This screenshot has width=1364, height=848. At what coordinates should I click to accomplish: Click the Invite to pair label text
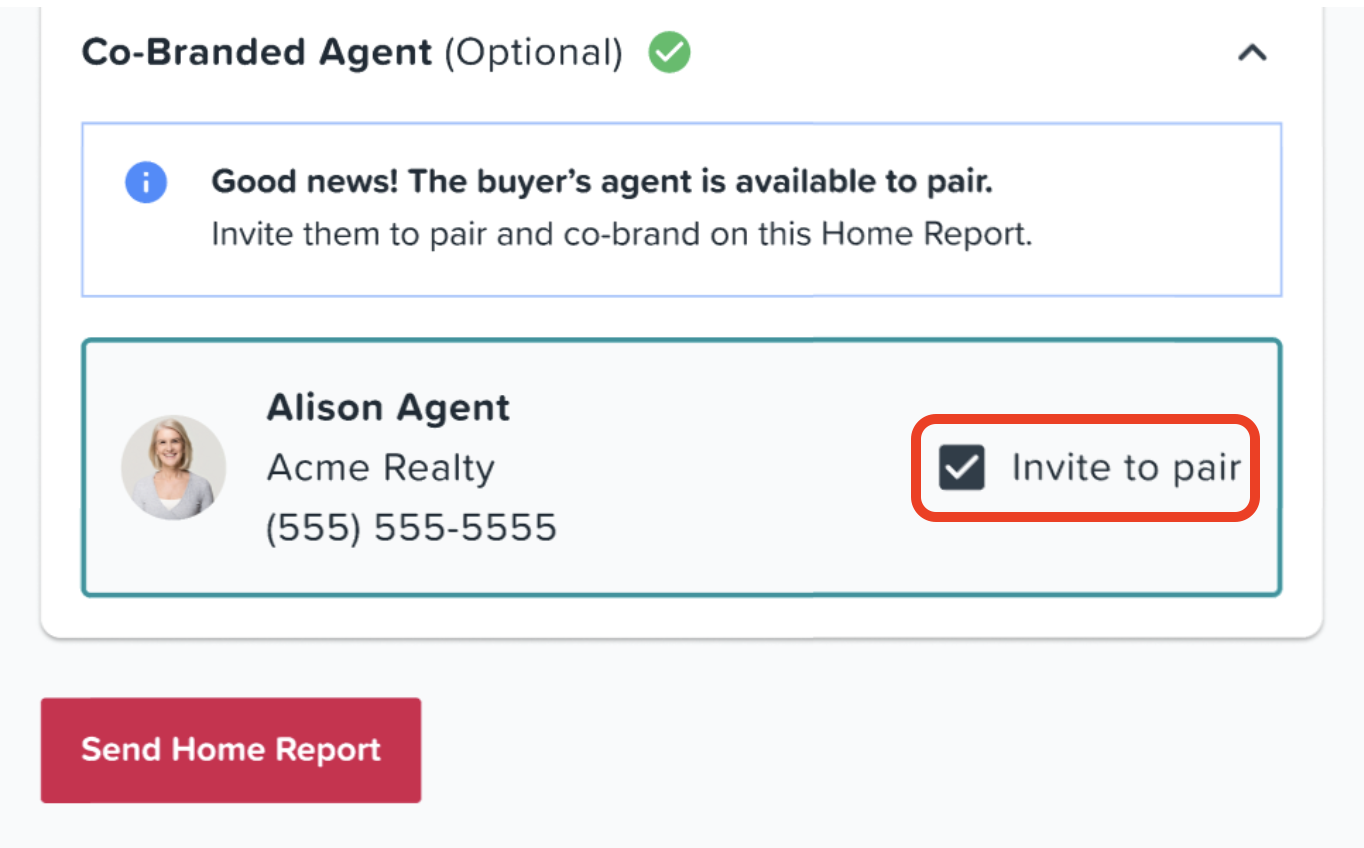(1126, 468)
